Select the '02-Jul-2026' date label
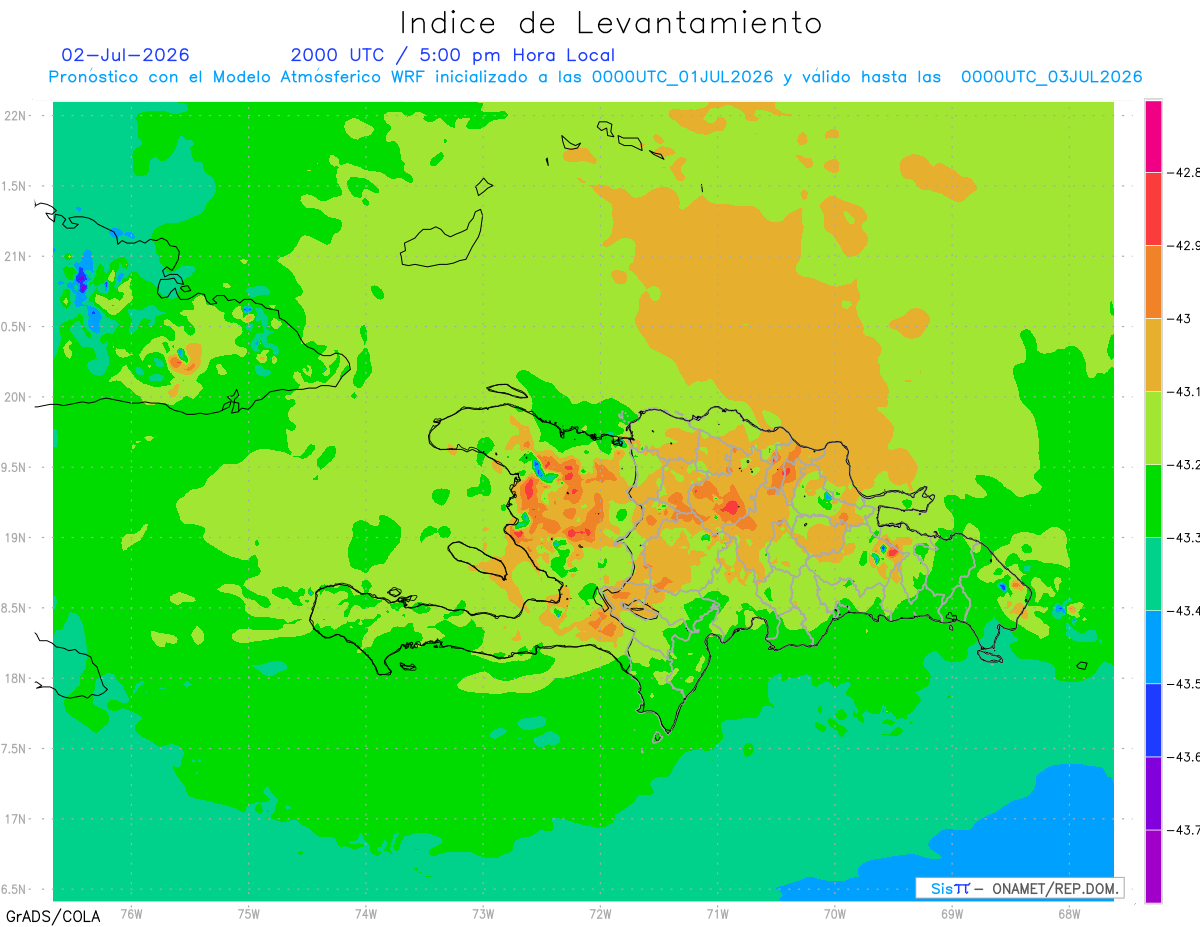 coord(125,55)
